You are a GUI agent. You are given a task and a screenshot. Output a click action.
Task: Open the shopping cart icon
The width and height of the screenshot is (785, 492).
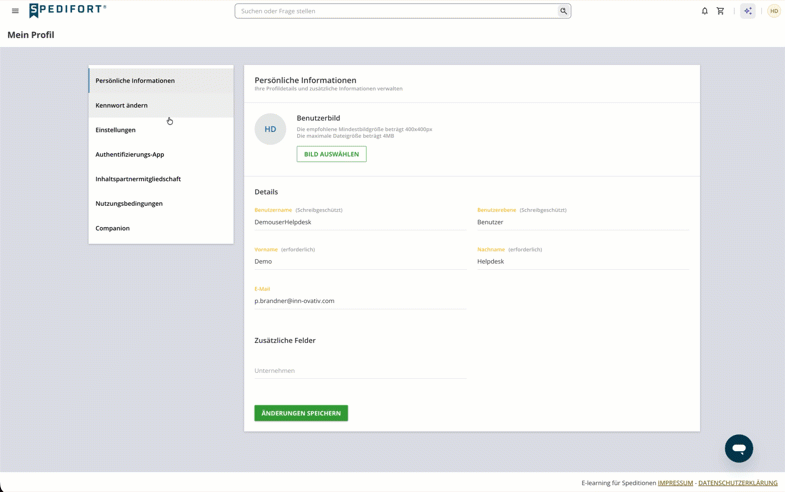pos(720,11)
